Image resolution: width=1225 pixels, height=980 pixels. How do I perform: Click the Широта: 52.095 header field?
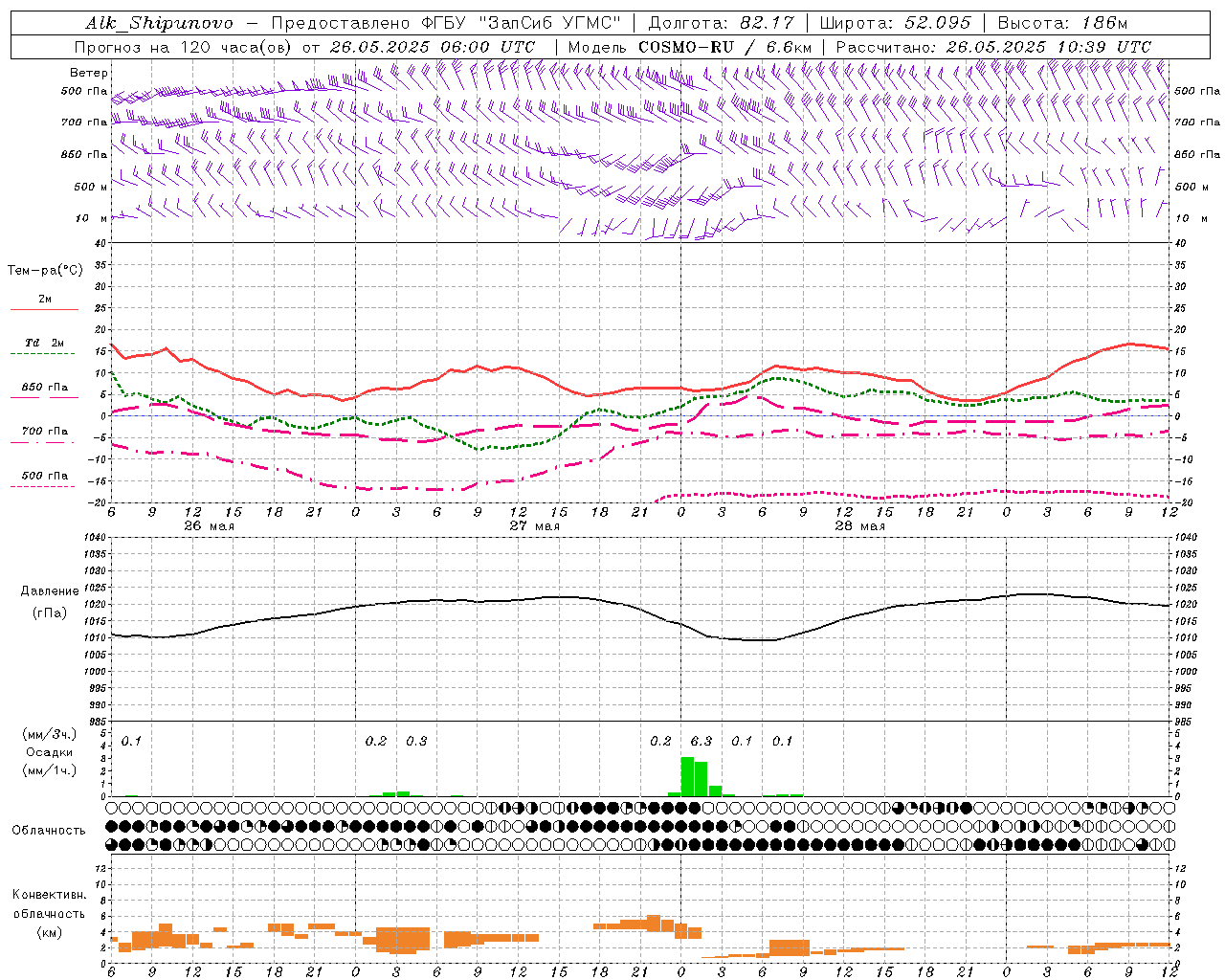[896, 23]
